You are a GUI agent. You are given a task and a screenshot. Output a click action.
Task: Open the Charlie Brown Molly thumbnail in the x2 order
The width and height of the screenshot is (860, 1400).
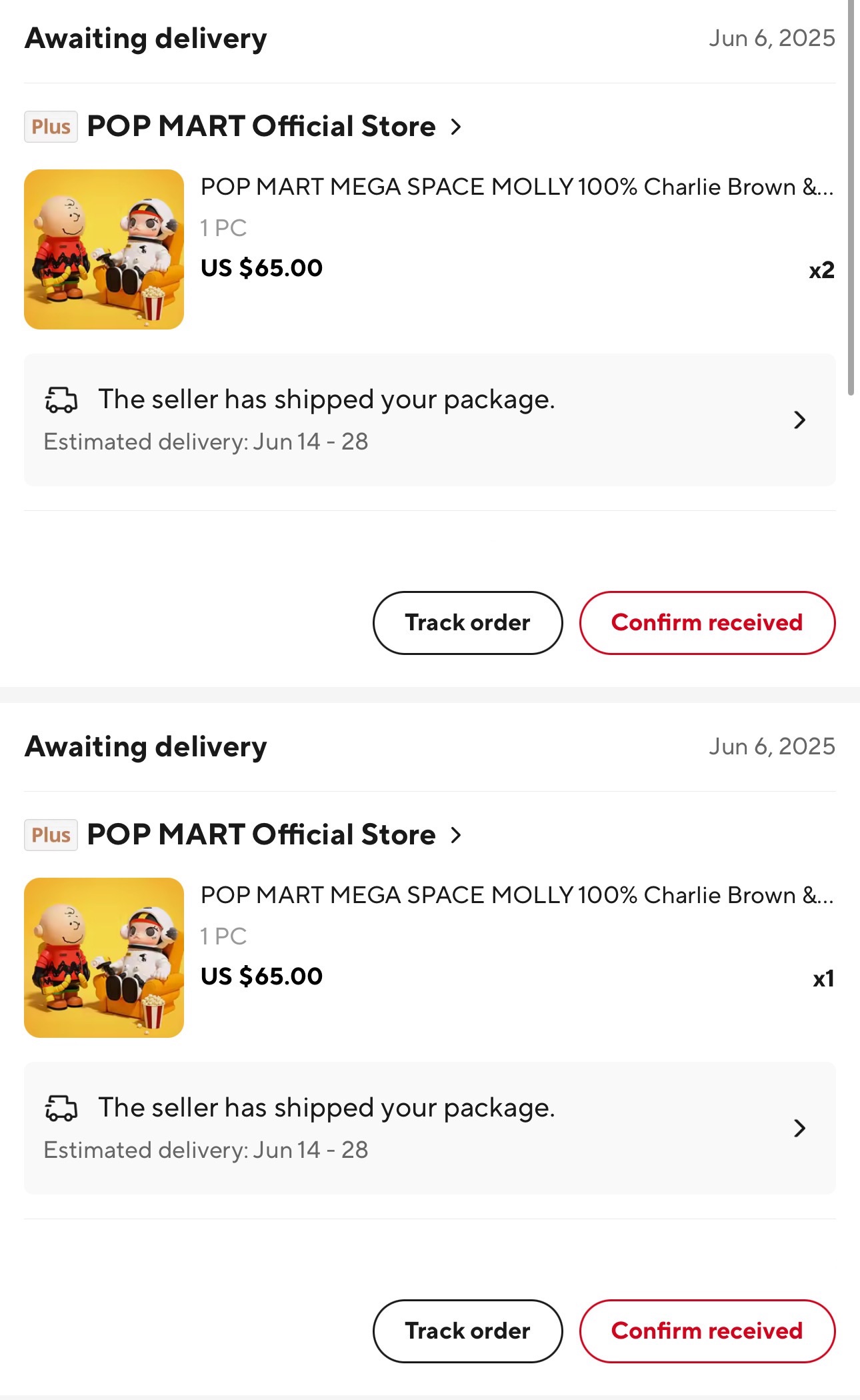tap(104, 249)
